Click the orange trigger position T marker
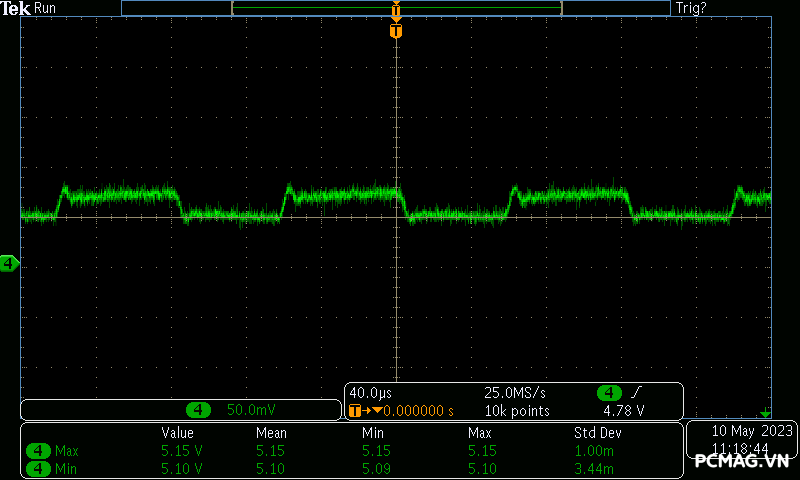The image size is (800, 480). (x=396, y=31)
